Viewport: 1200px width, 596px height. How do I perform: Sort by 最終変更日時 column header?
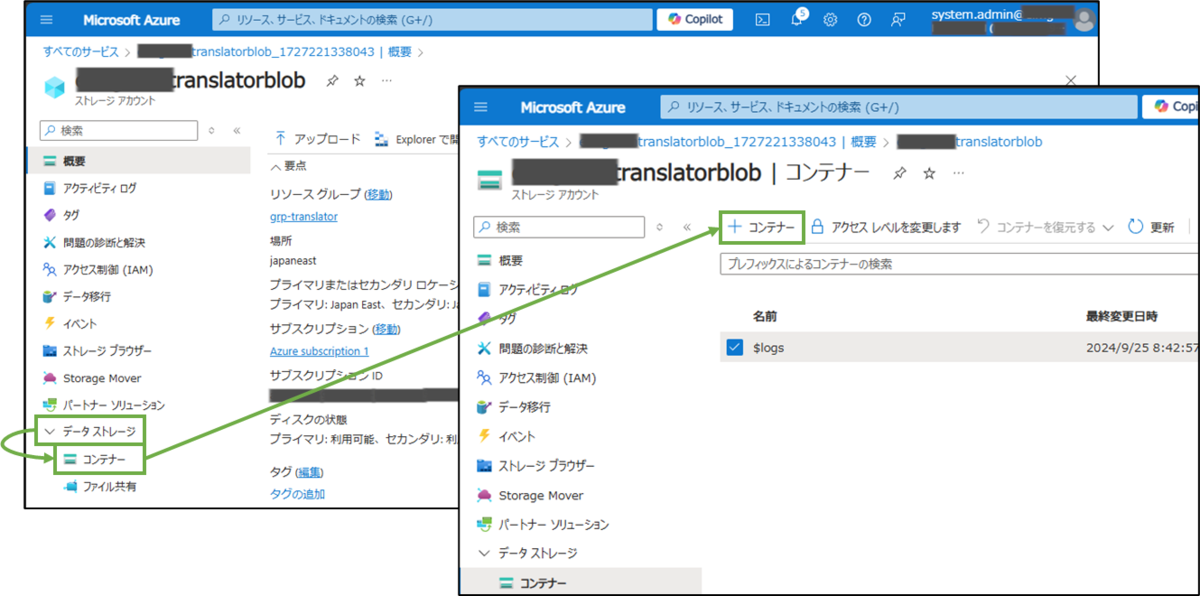tap(1122, 316)
